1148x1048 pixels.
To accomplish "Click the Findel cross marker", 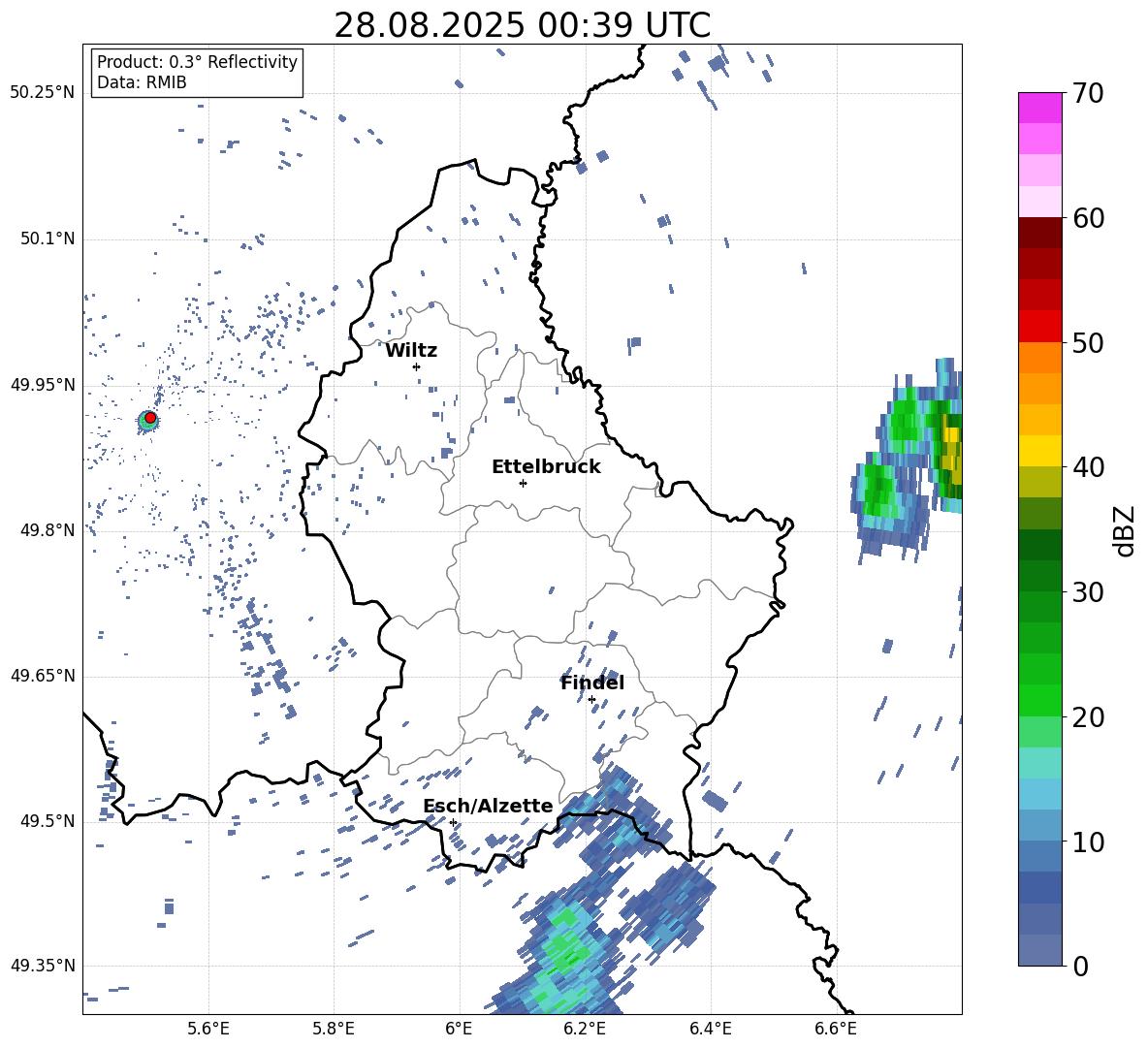I will (591, 700).
